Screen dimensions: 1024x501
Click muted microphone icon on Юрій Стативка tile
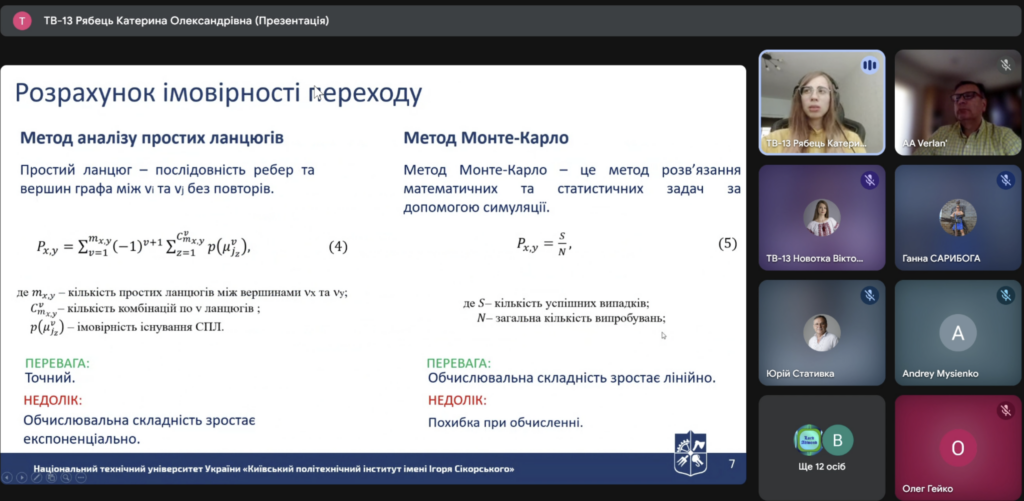(869, 295)
